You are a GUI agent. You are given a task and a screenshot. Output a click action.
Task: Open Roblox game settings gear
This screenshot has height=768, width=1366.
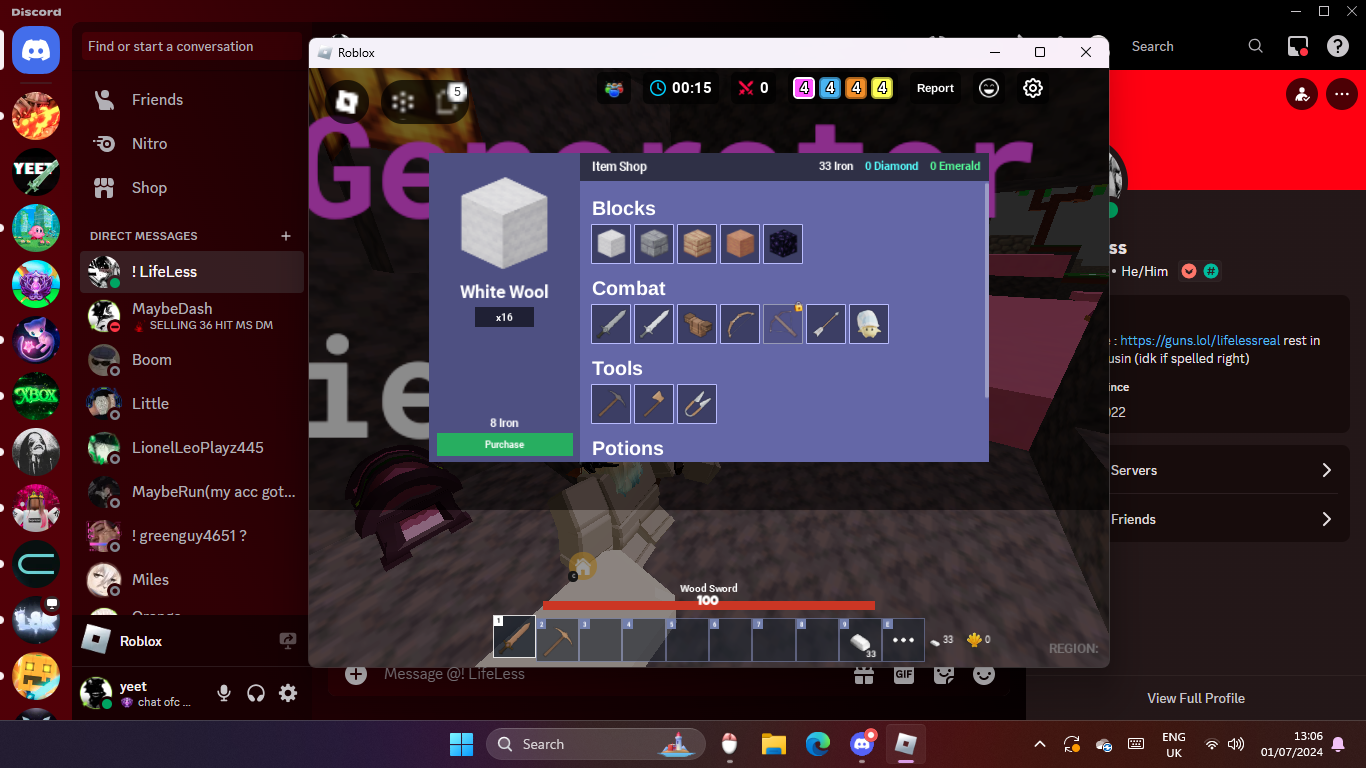click(x=1033, y=88)
